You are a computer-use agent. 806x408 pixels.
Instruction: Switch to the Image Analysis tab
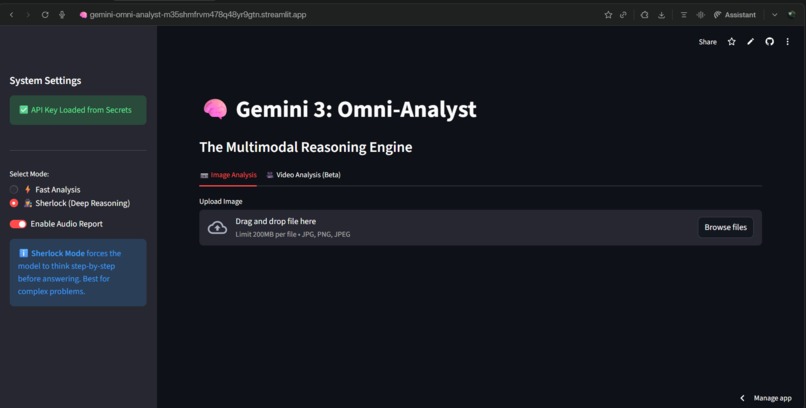(228, 175)
